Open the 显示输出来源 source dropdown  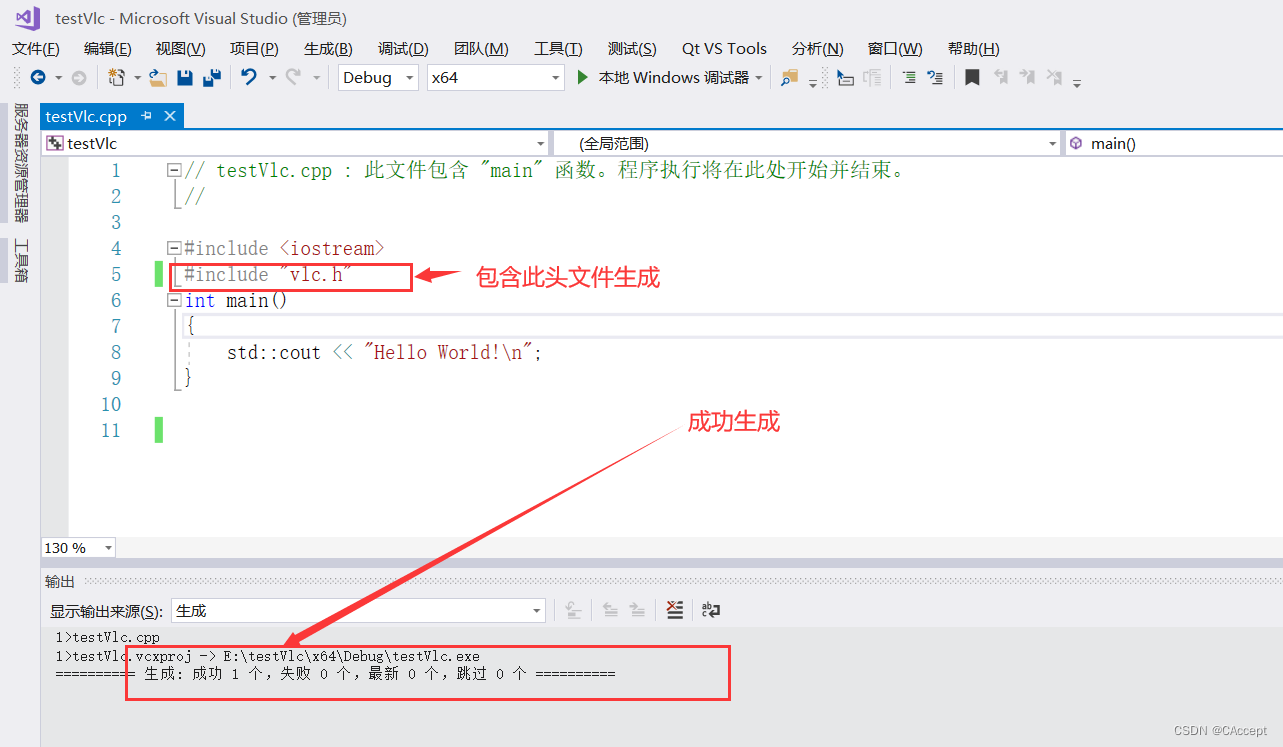click(359, 610)
